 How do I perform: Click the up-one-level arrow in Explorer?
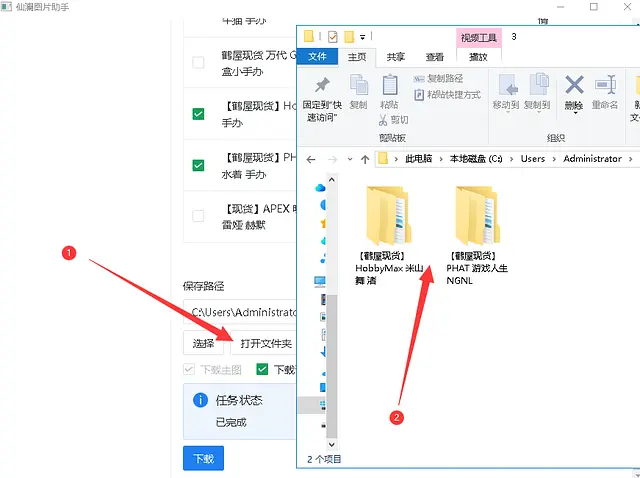365,159
